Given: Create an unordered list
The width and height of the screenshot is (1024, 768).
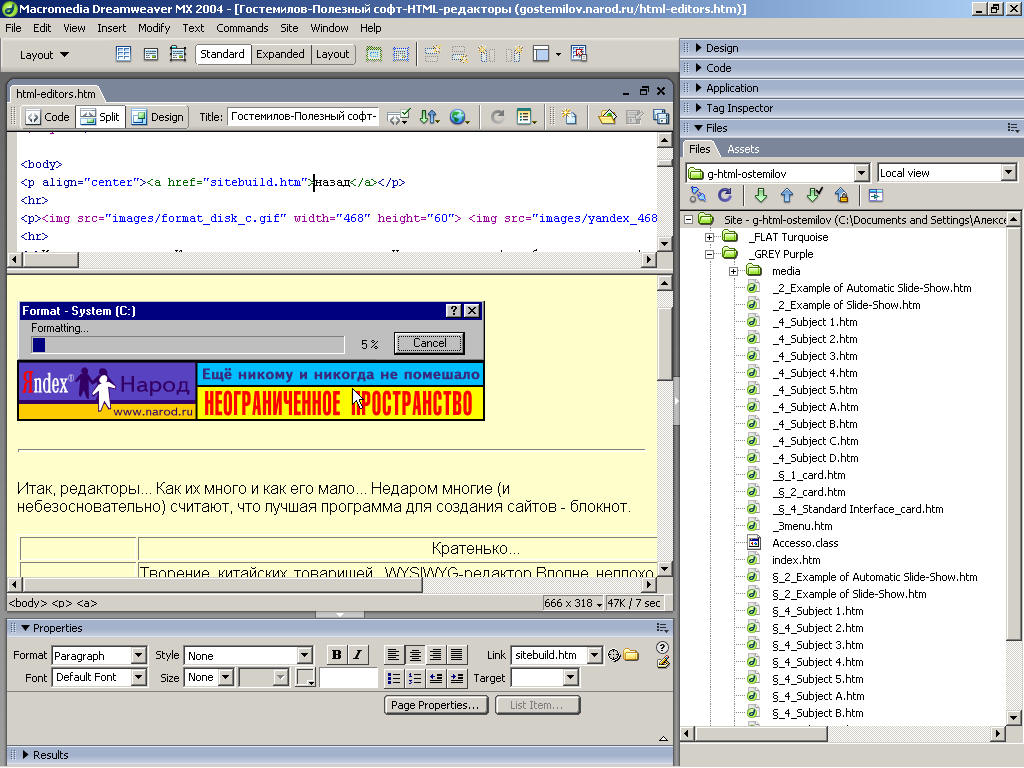Looking at the screenshot, I should coord(393,678).
